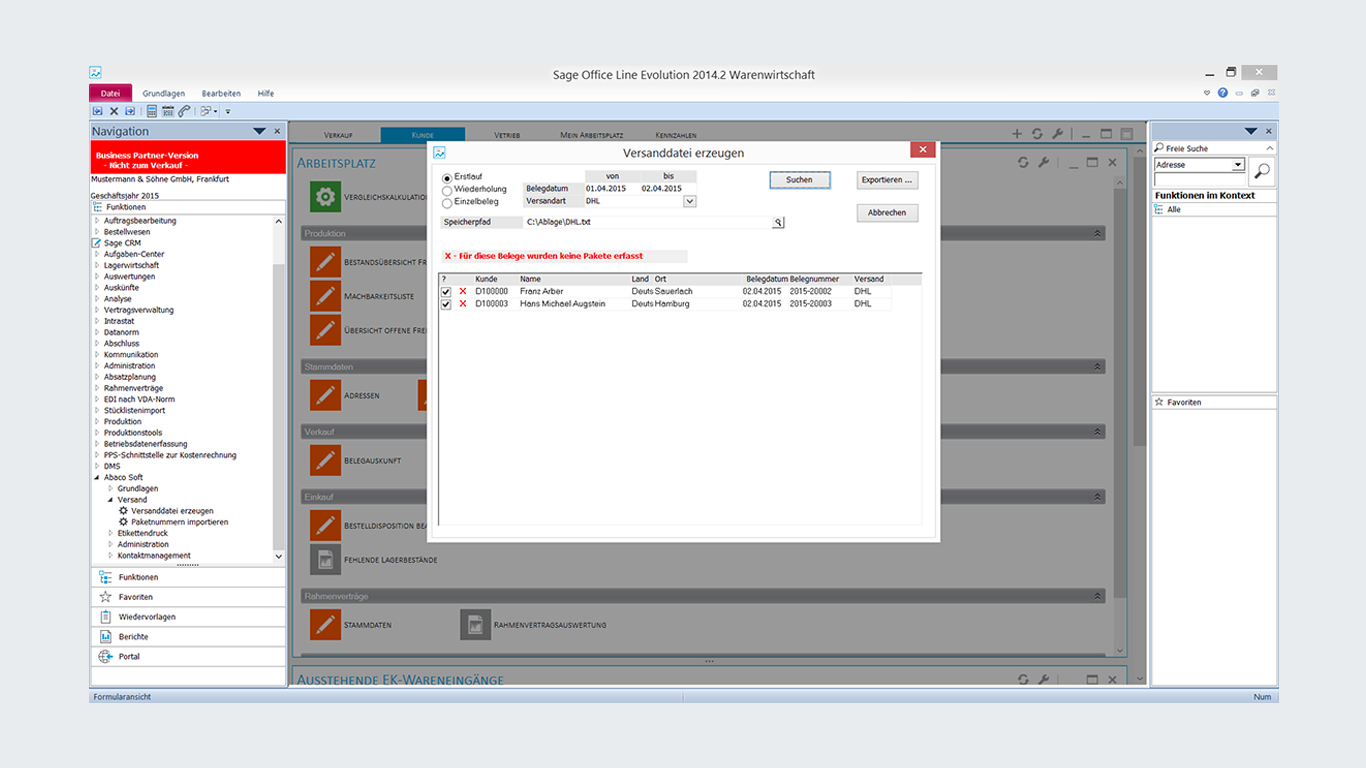Expand the Lagerwirtschaft tree node
Screen dimensions: 1366x768
97,266
